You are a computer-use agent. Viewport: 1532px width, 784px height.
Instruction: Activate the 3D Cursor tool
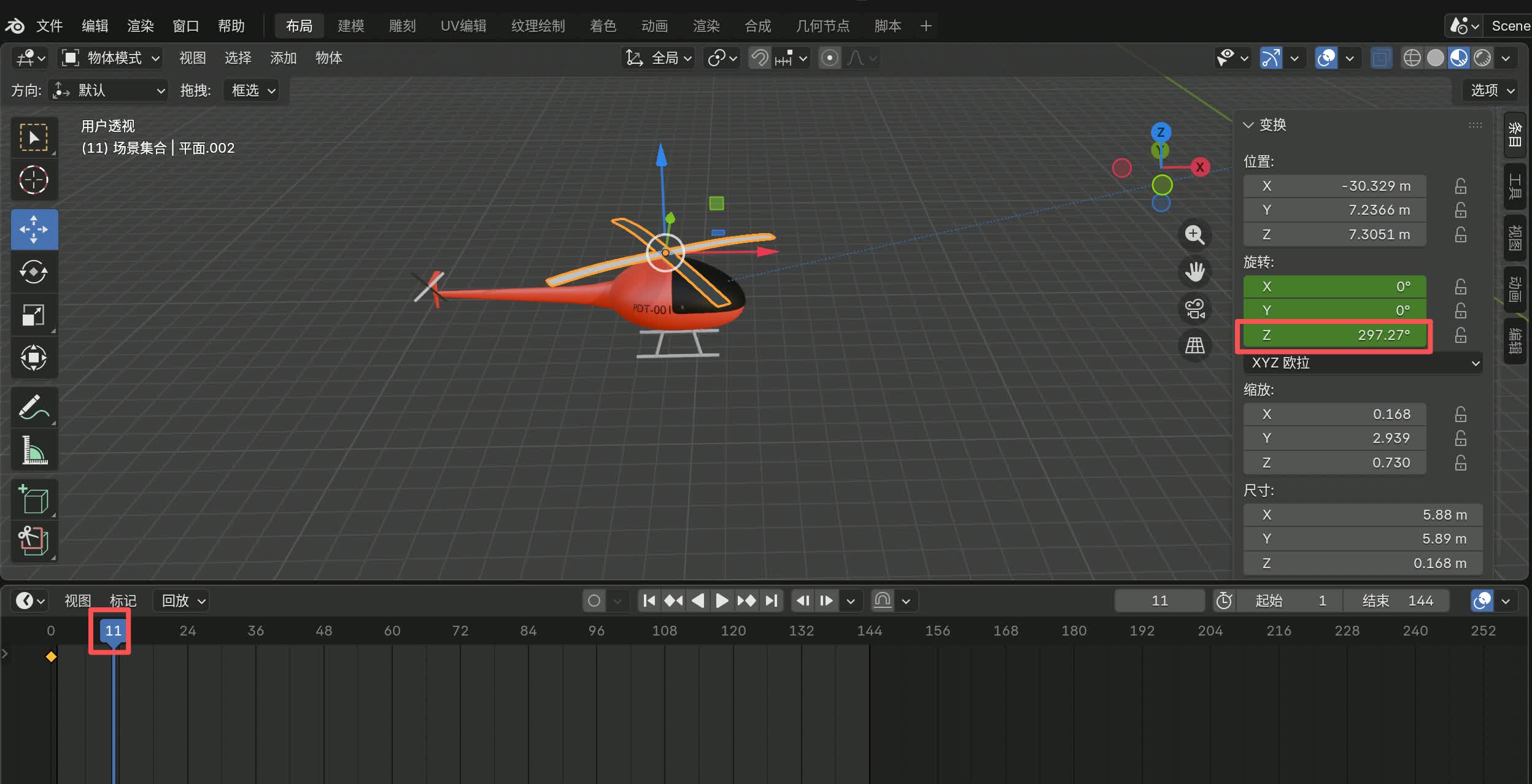[34, 180]
